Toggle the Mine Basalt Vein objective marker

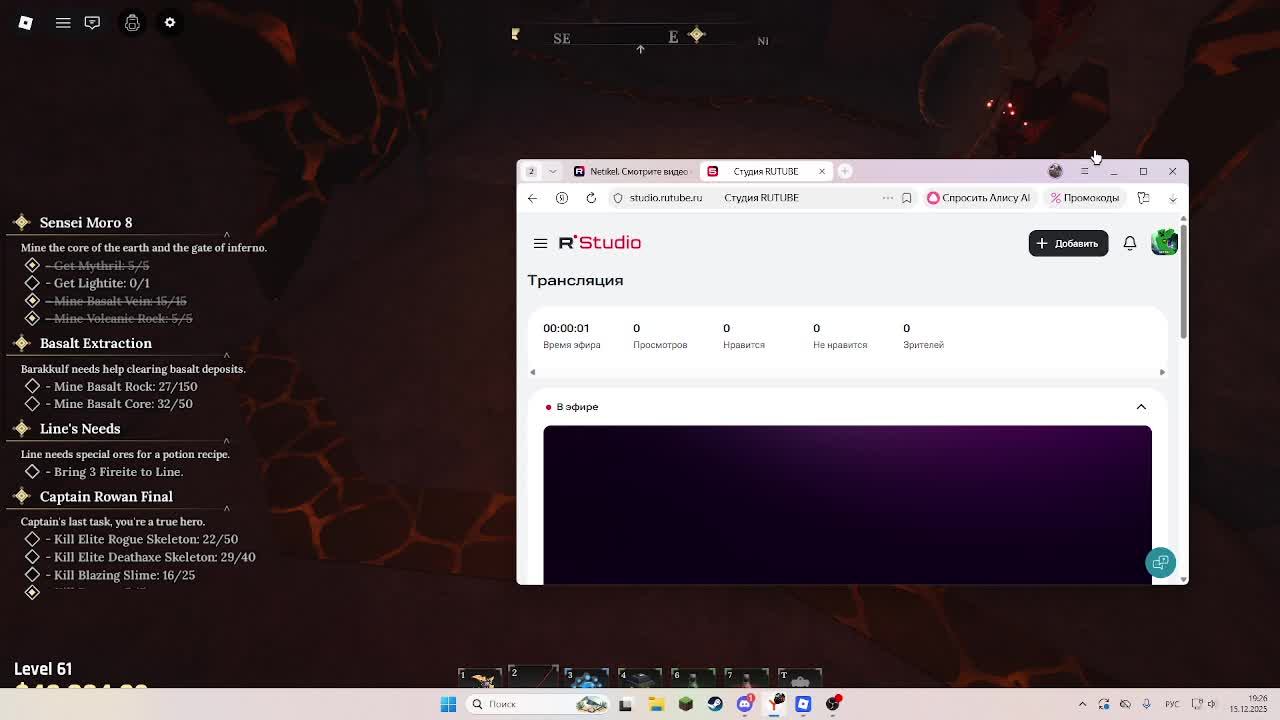click(x=32, y=300)
